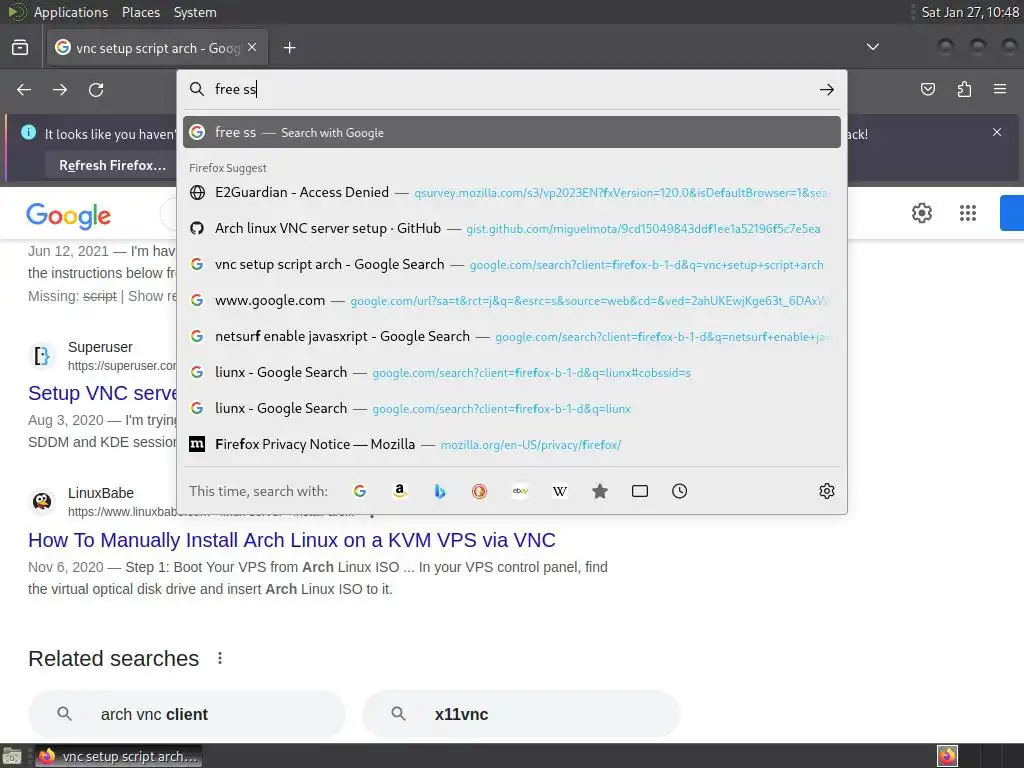Open the Places menu
The height and width of the screenshot is (768, 1024).
click(x=140, y=12)
